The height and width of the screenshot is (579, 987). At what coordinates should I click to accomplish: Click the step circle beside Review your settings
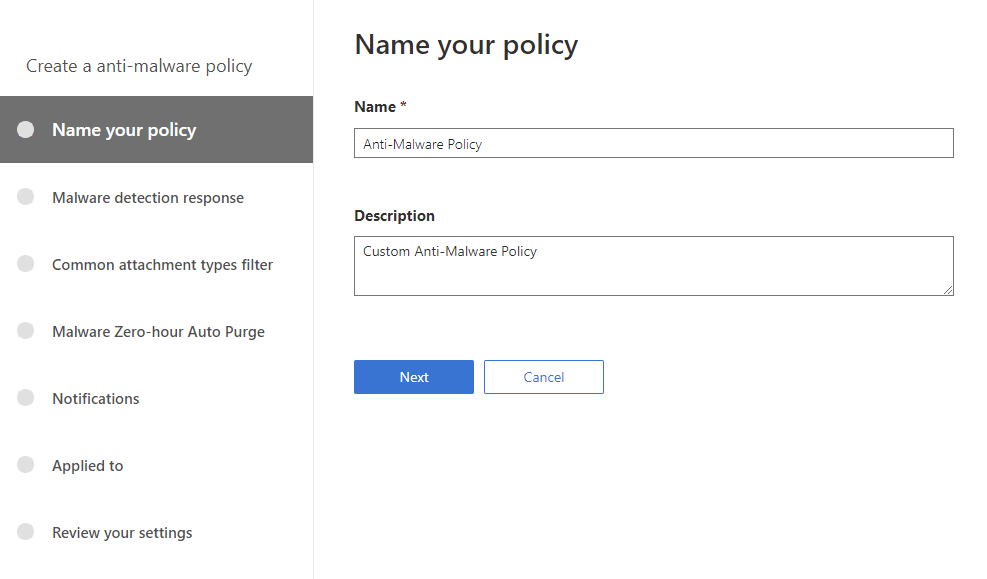tap(26, 532)
